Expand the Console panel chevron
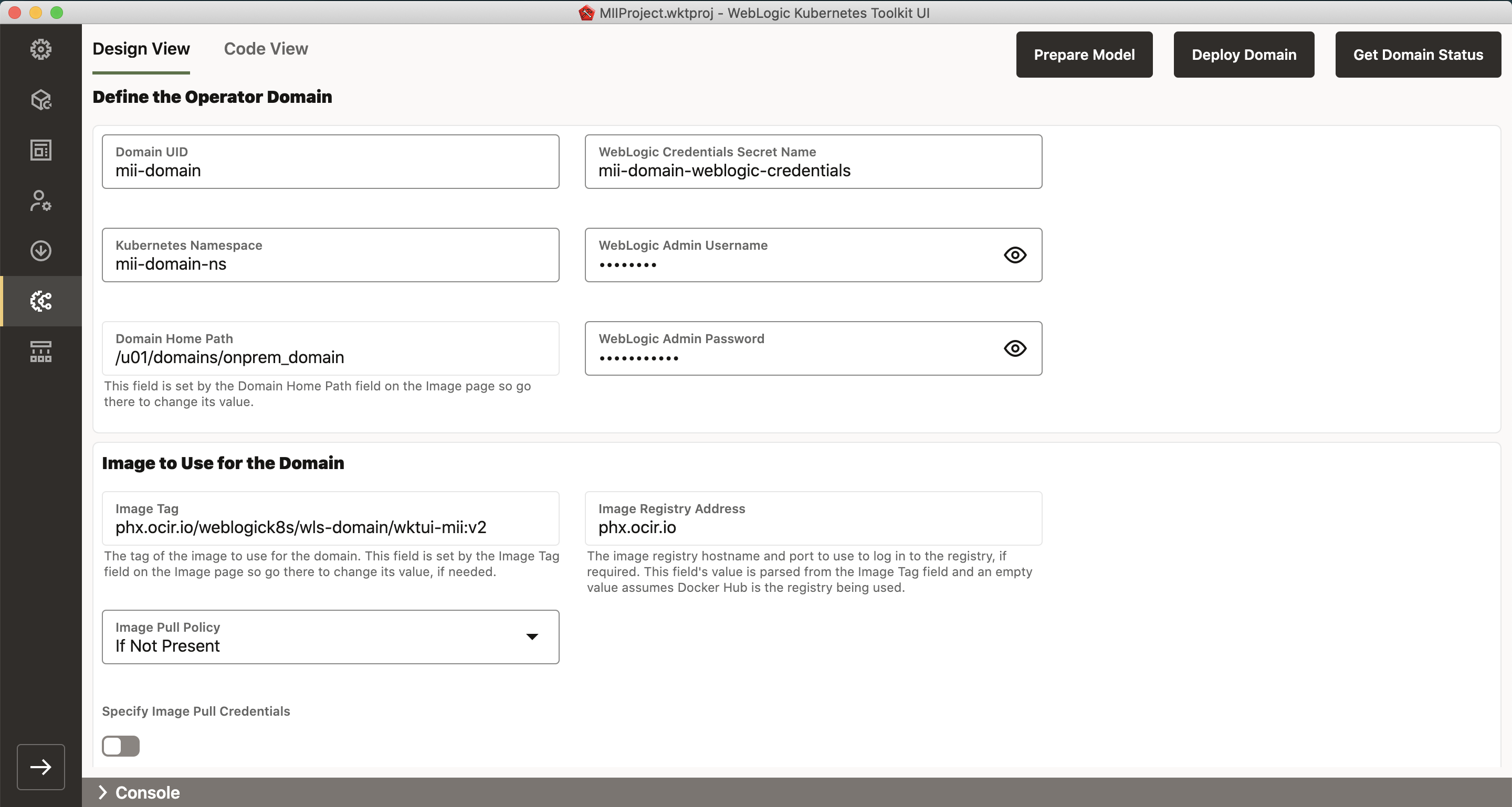Viewport: 1512px width, 807px height. [103, 792]
